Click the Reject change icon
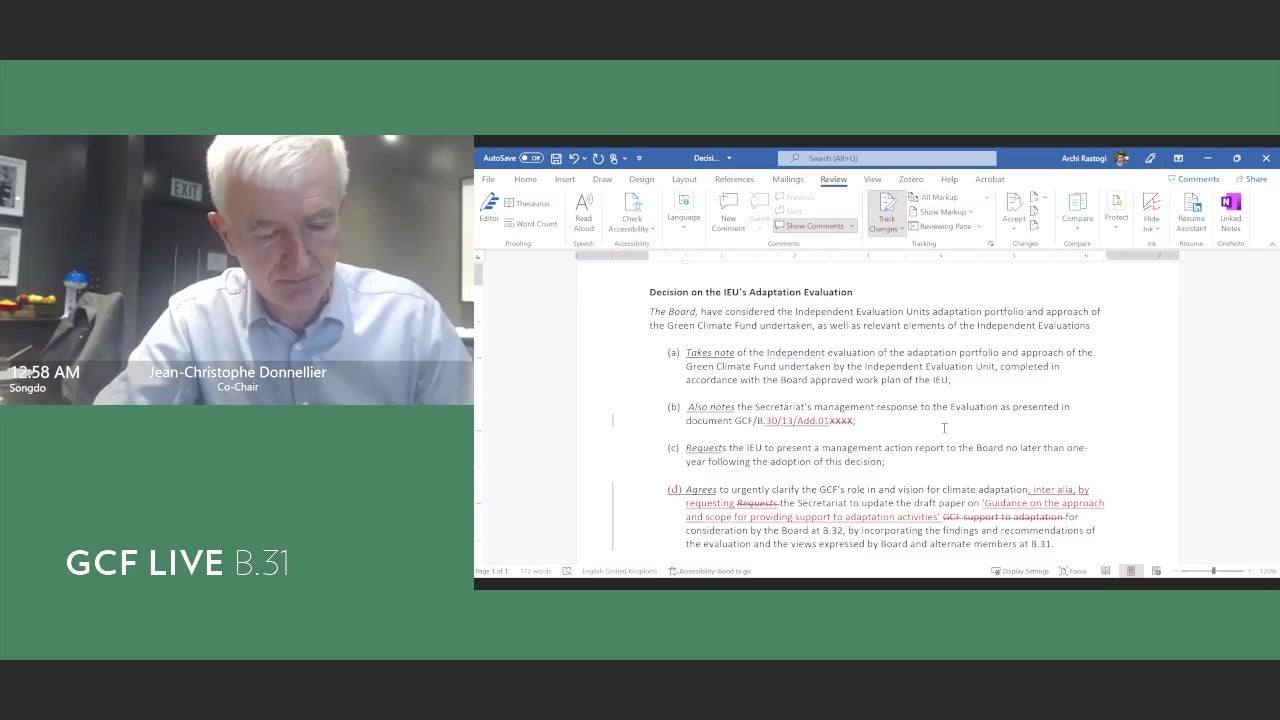Screen dimensions: 1280x720 1034,197
